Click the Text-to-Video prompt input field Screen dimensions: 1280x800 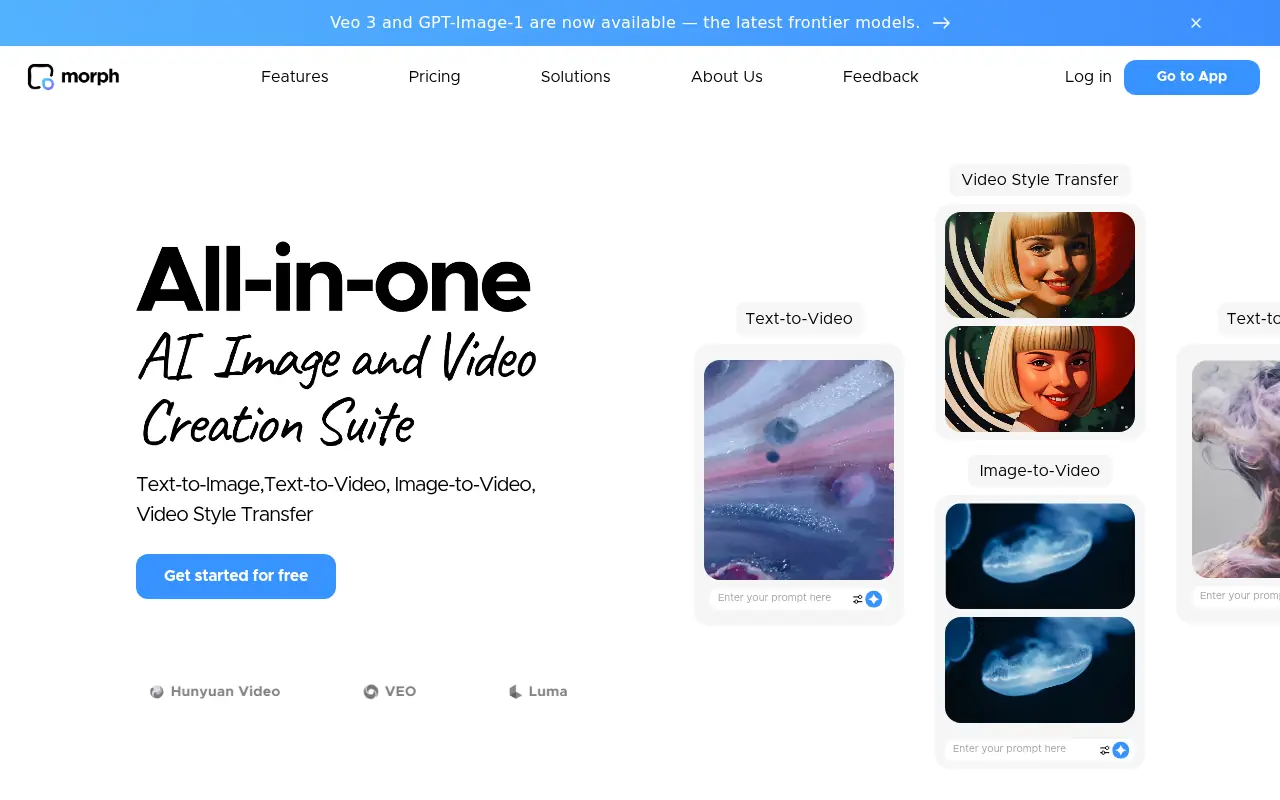pyautogui.click(x=778, y=598)
